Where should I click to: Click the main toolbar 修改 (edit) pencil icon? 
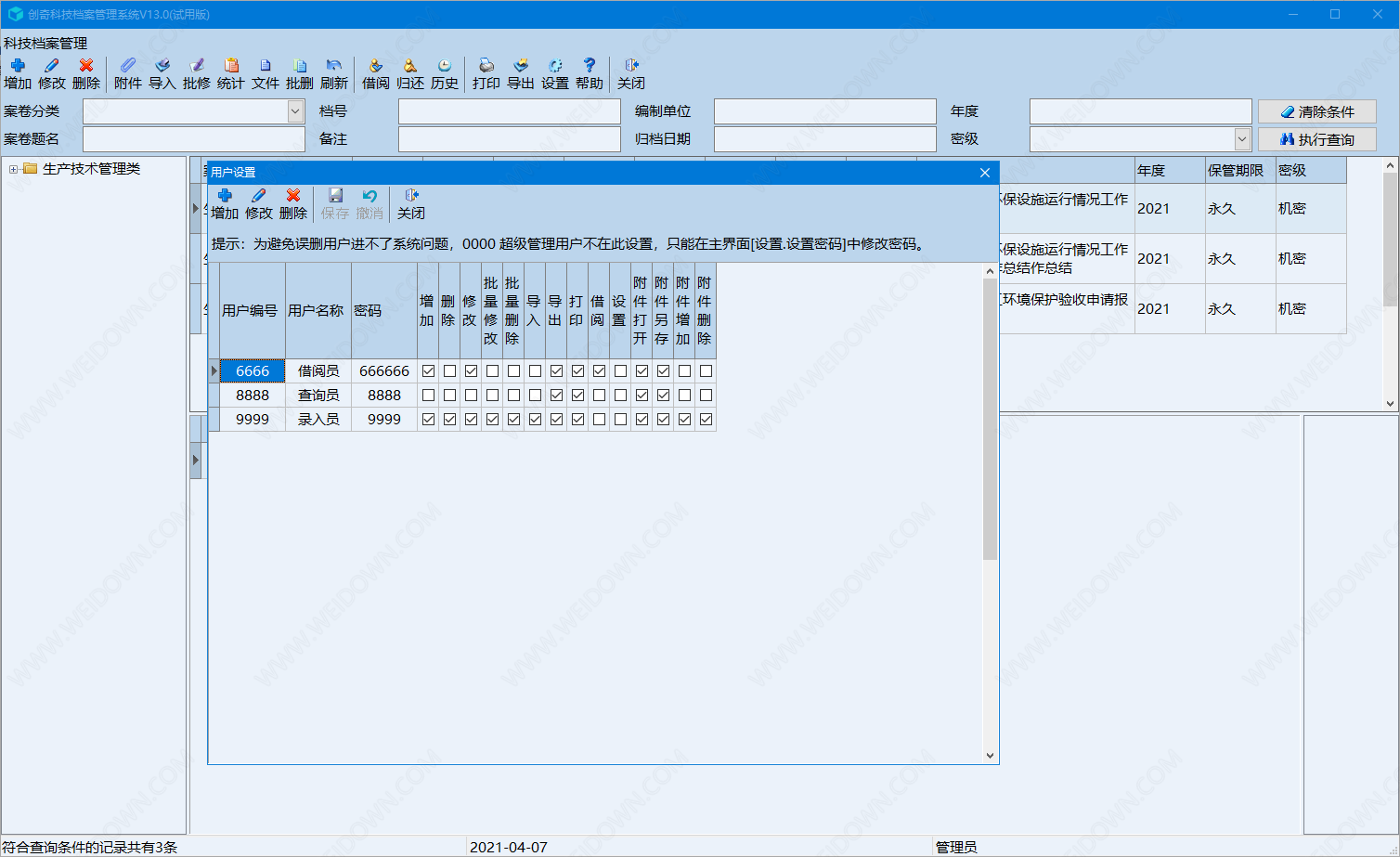pos(52,73)
